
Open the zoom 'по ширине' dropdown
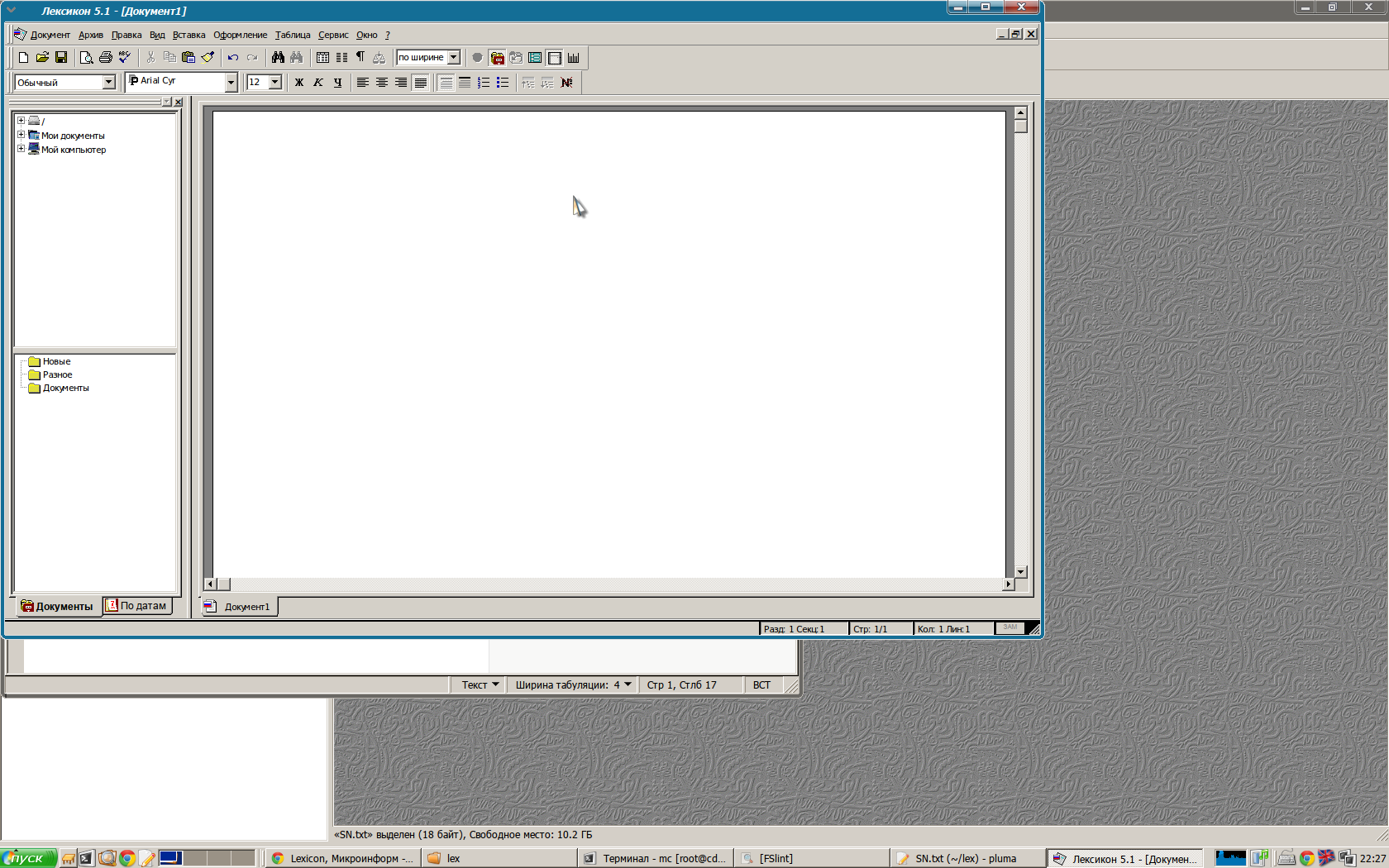pos(454,58)
